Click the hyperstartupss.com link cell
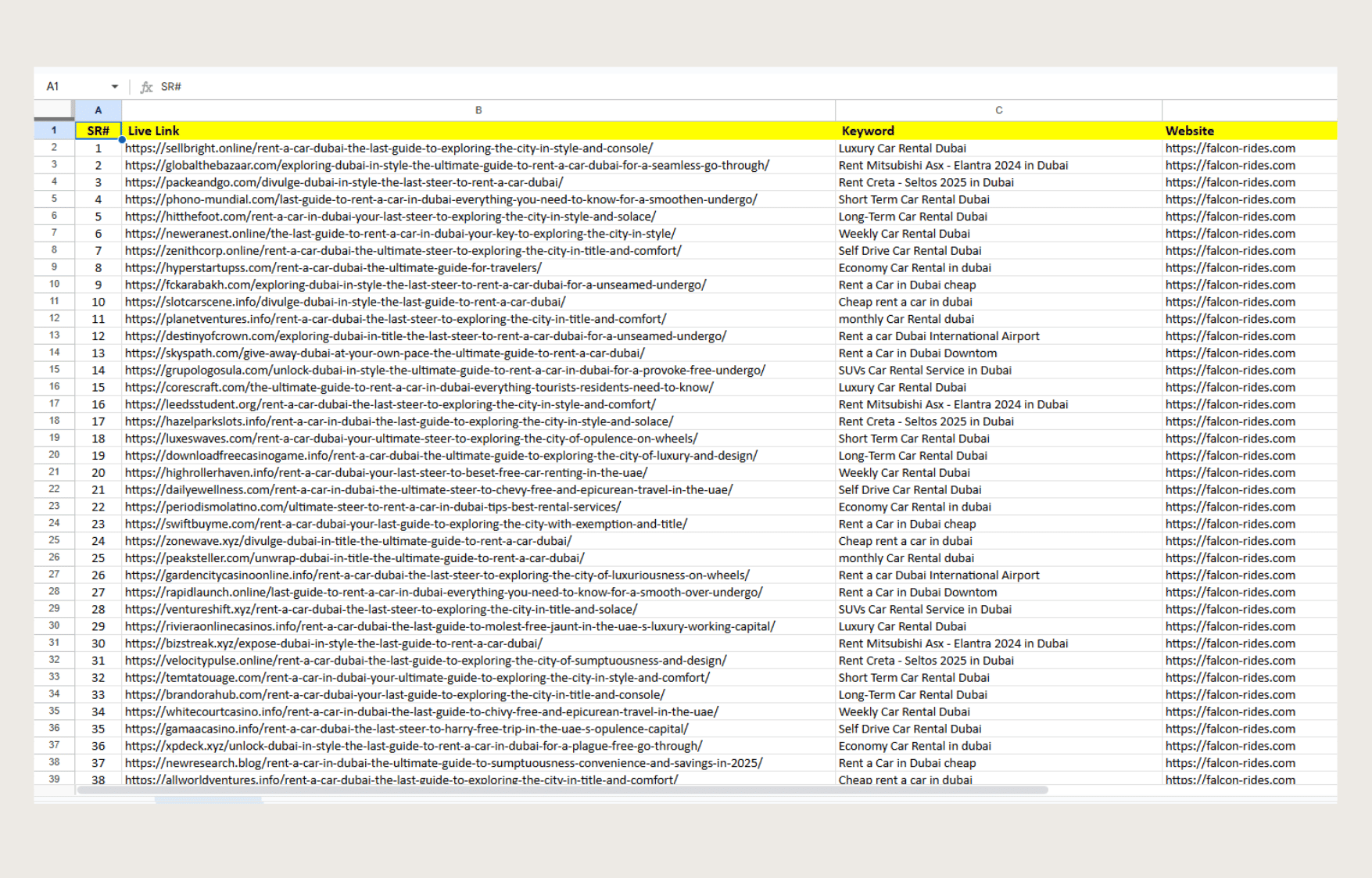Image resolution: width=1372 pixels, height=878 pixels. 333,268
